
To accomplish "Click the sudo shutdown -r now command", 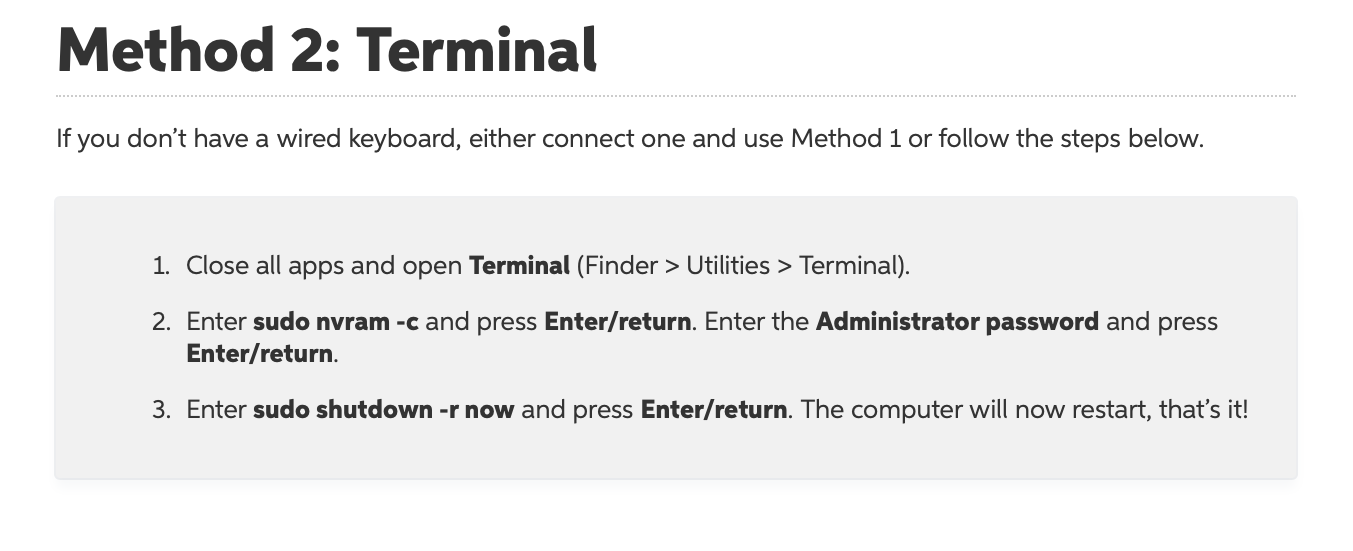I will [384, 410].
